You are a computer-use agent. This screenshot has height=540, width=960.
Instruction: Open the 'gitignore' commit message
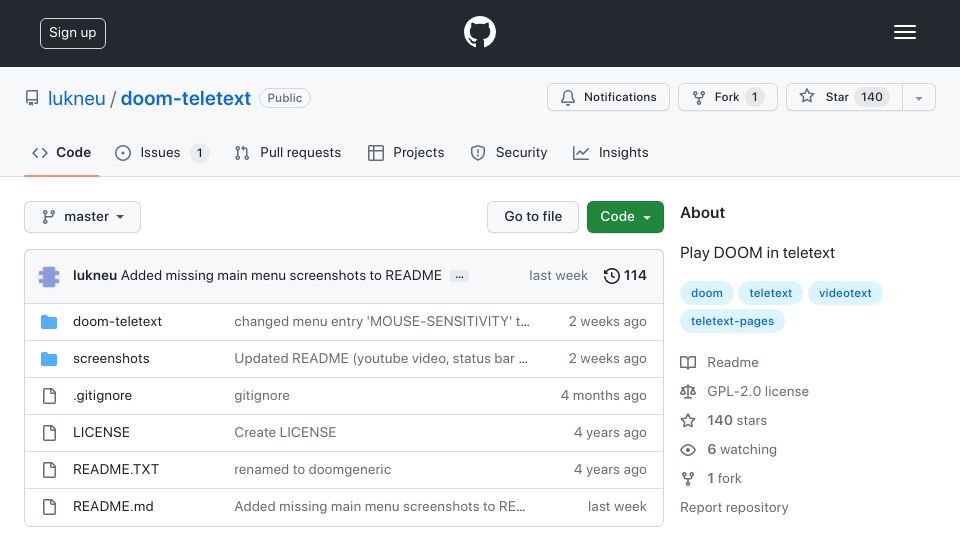pyautogui.click(x=261, y=396)
